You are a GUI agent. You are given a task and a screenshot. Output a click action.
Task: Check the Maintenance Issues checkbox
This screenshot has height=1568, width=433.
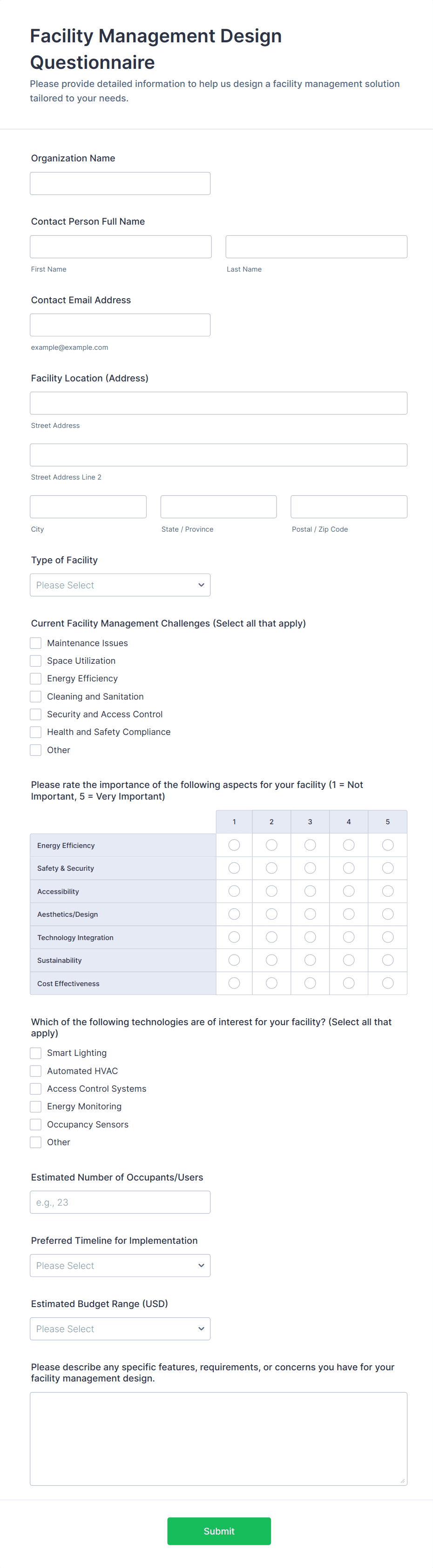36,643
